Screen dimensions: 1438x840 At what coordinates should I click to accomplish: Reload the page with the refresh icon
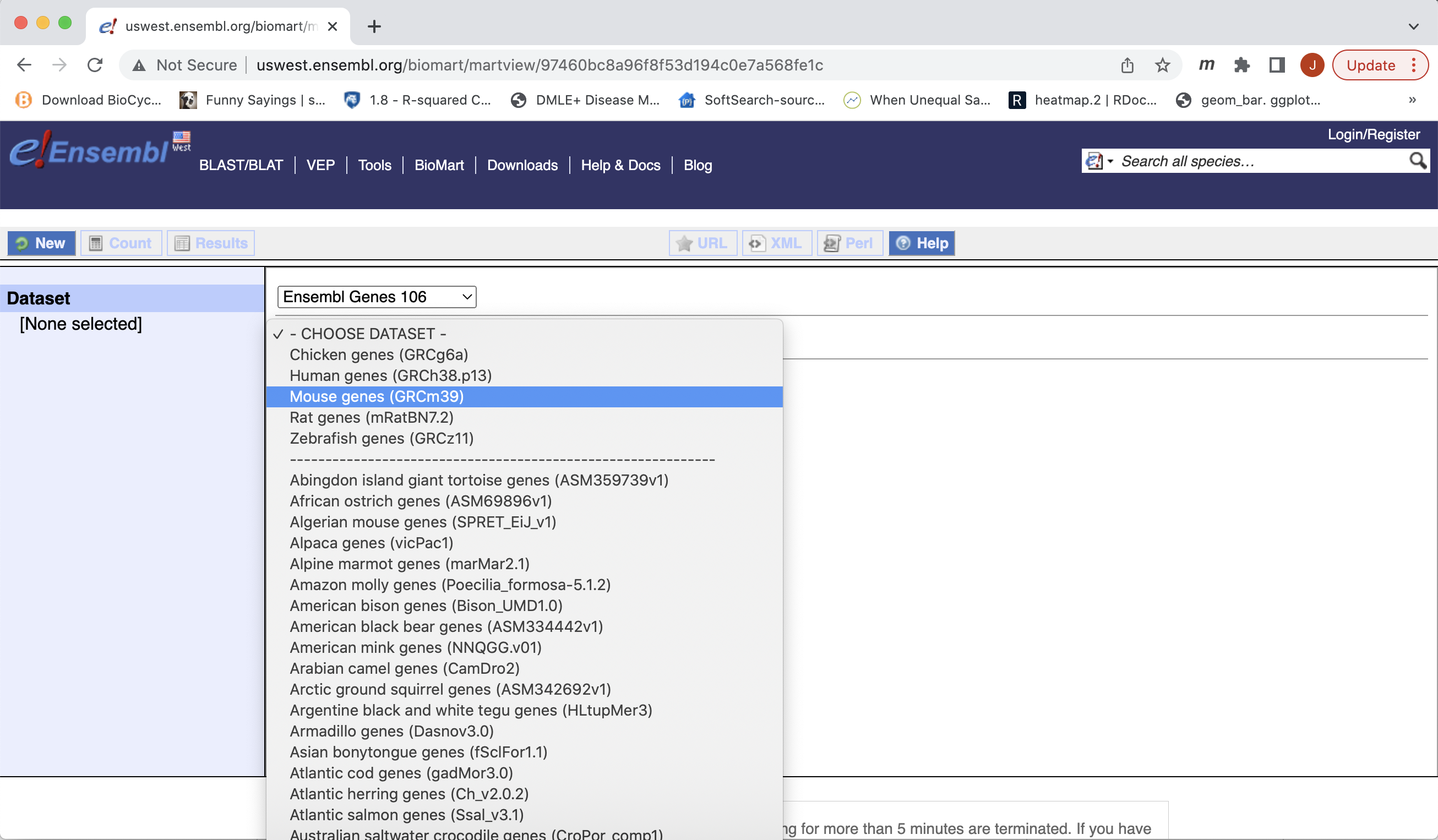coord(95,65)
